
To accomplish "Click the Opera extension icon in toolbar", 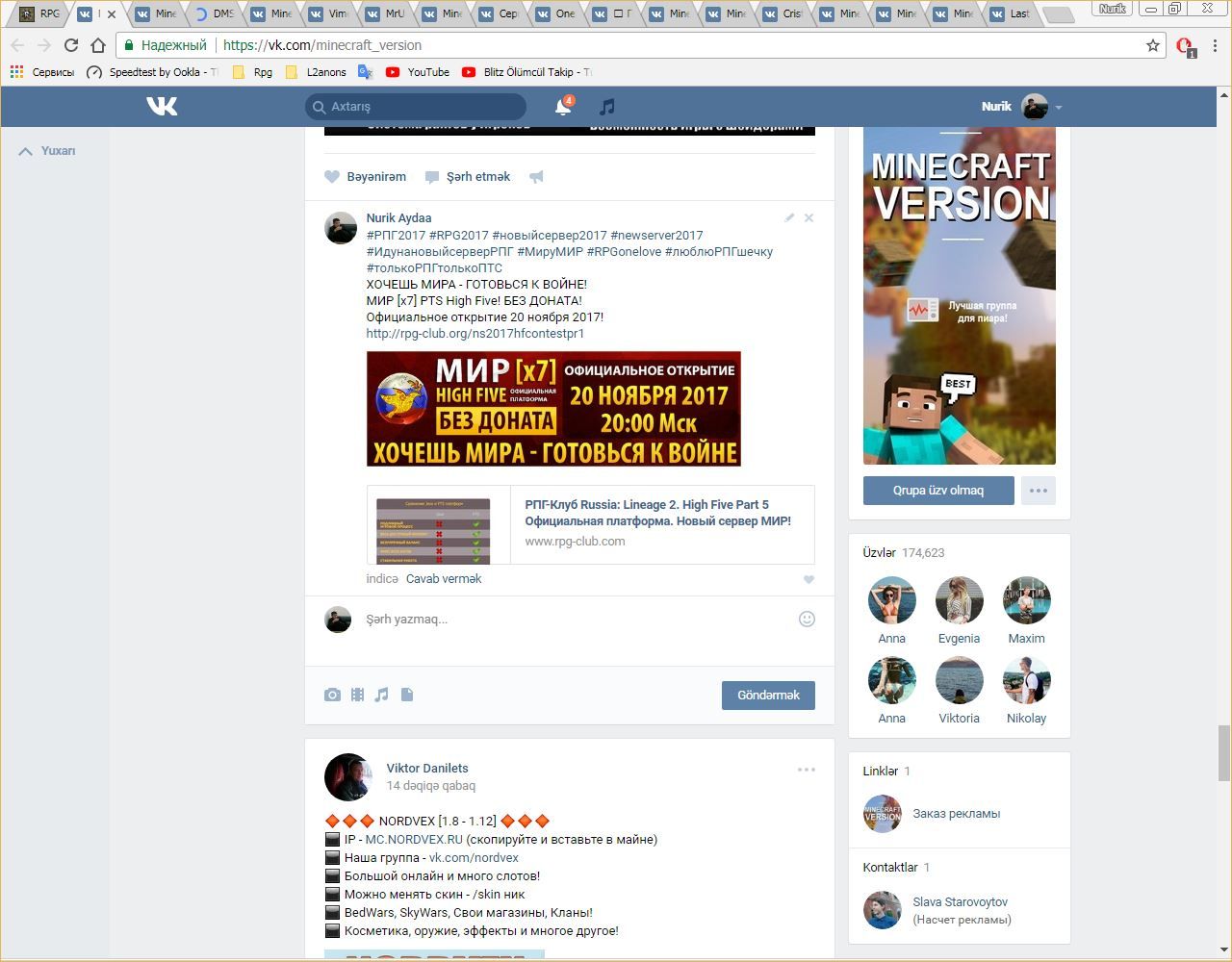I will [x=1186, y=46].
